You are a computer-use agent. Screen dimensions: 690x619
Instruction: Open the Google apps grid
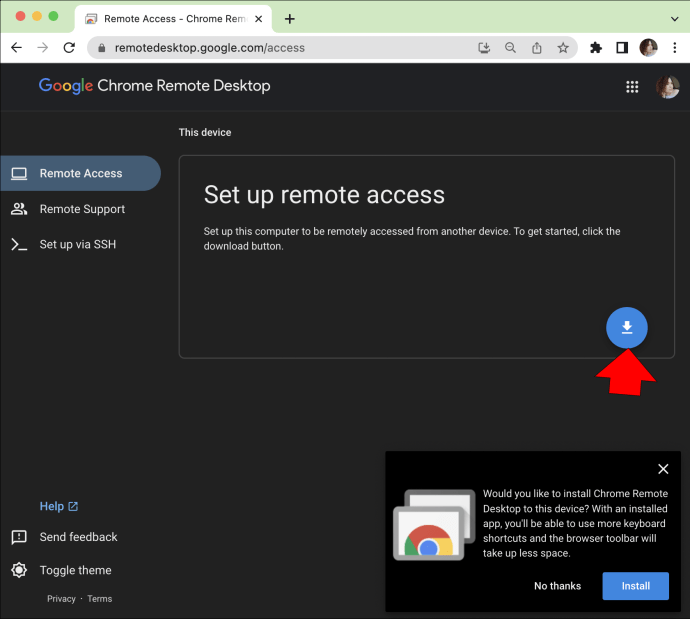(632, 87)
